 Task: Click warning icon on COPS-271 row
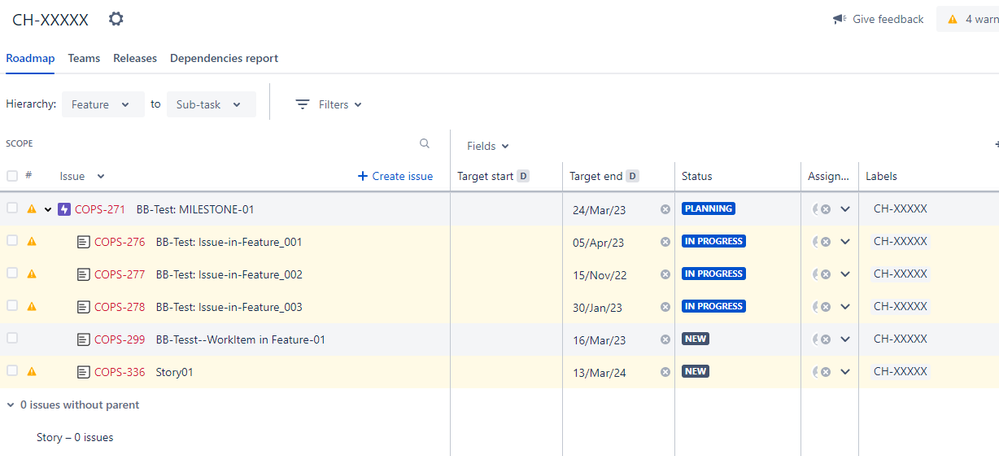[32, 208]
